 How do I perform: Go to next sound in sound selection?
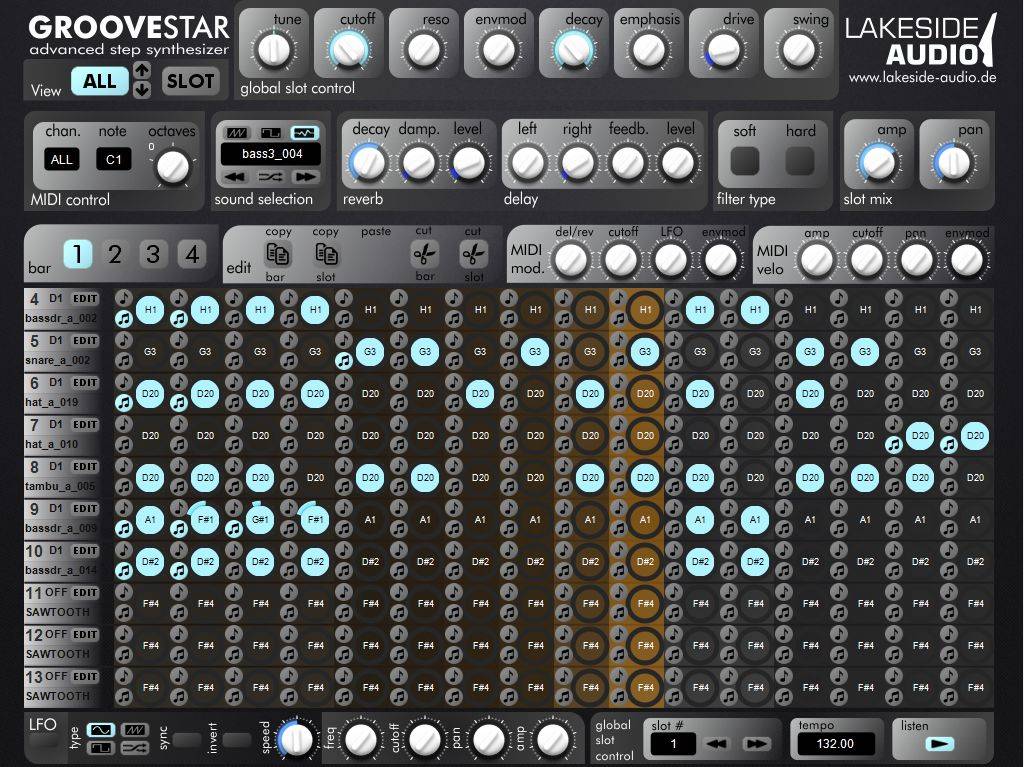pos(304,176)
